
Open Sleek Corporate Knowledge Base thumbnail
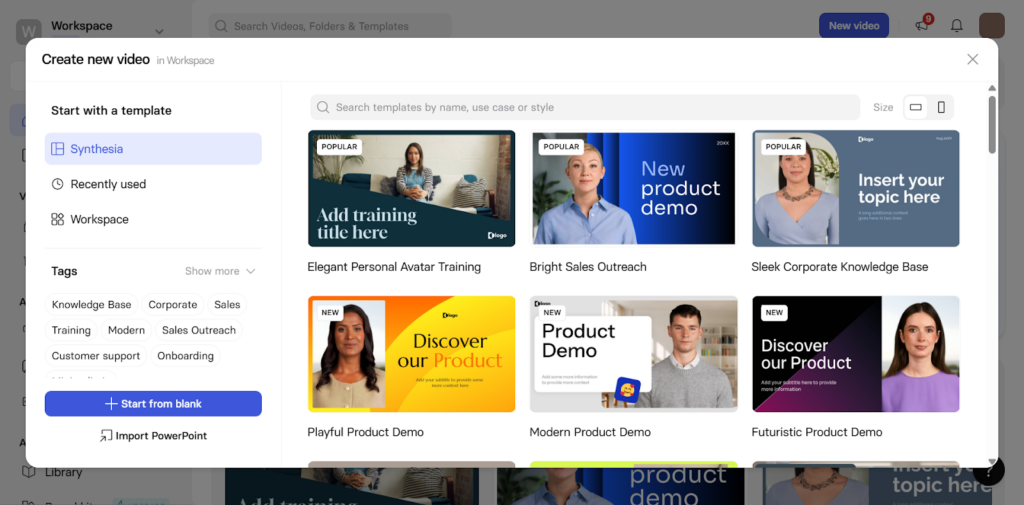pyautogui.click(x=856, y=188)
